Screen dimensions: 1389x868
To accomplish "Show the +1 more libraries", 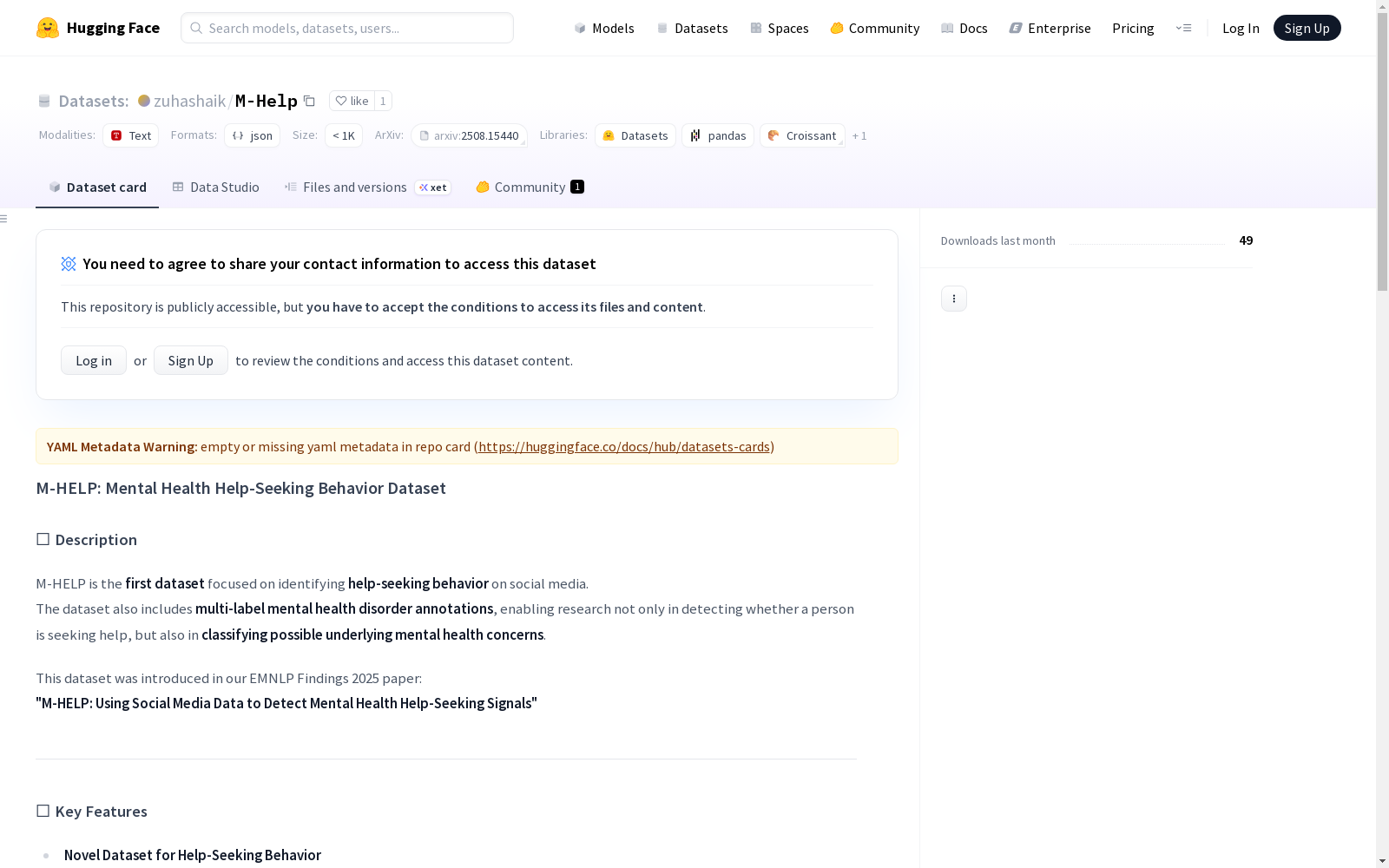I will pyautogui.click(x=859, y=135).
